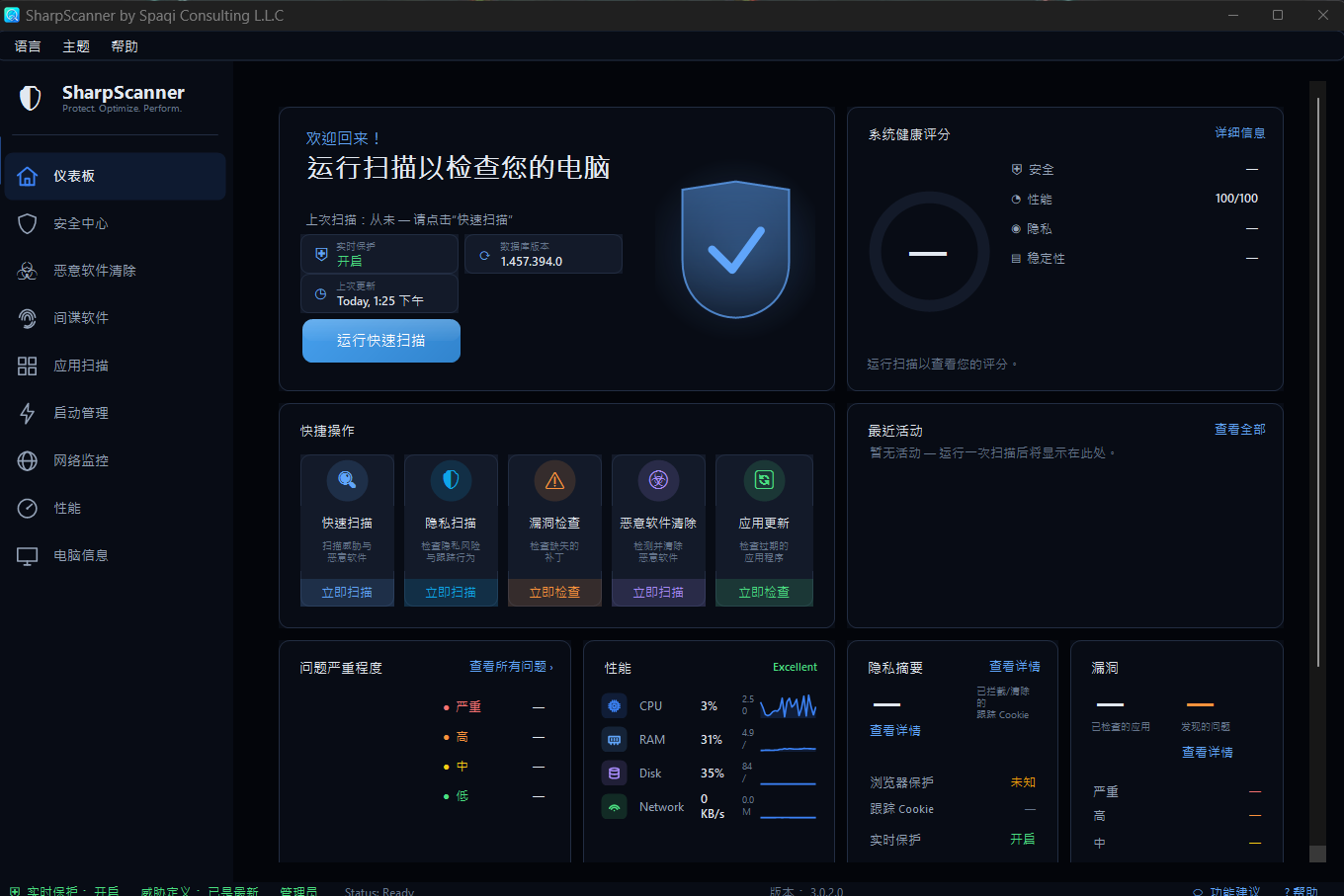
Task: Open the 查看详情 link in the 漏洞 card
Action: coord(1208,753)
